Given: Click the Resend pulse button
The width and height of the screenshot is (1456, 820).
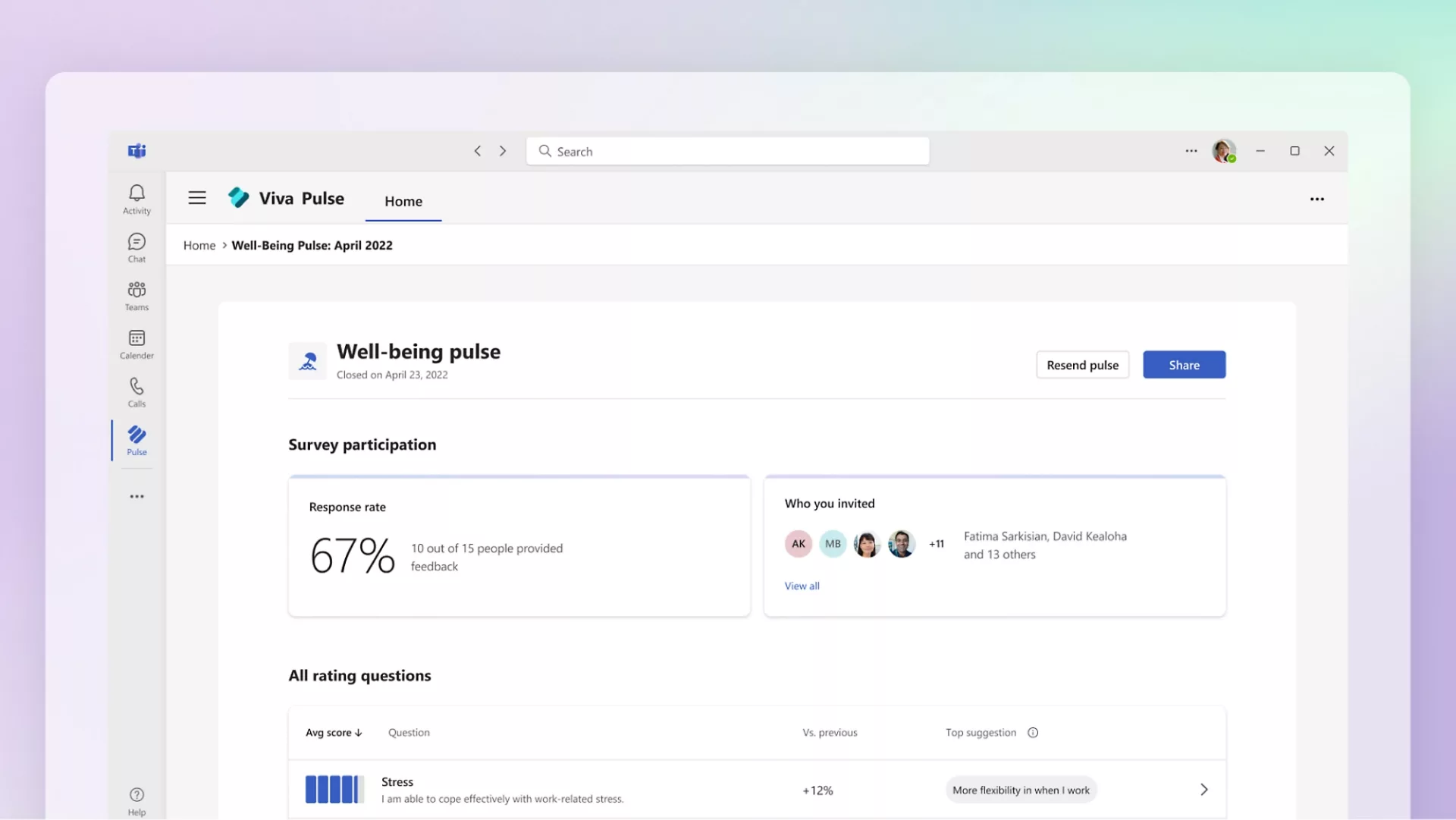Looking at the screenshot, I should [x=1082, y=365].
